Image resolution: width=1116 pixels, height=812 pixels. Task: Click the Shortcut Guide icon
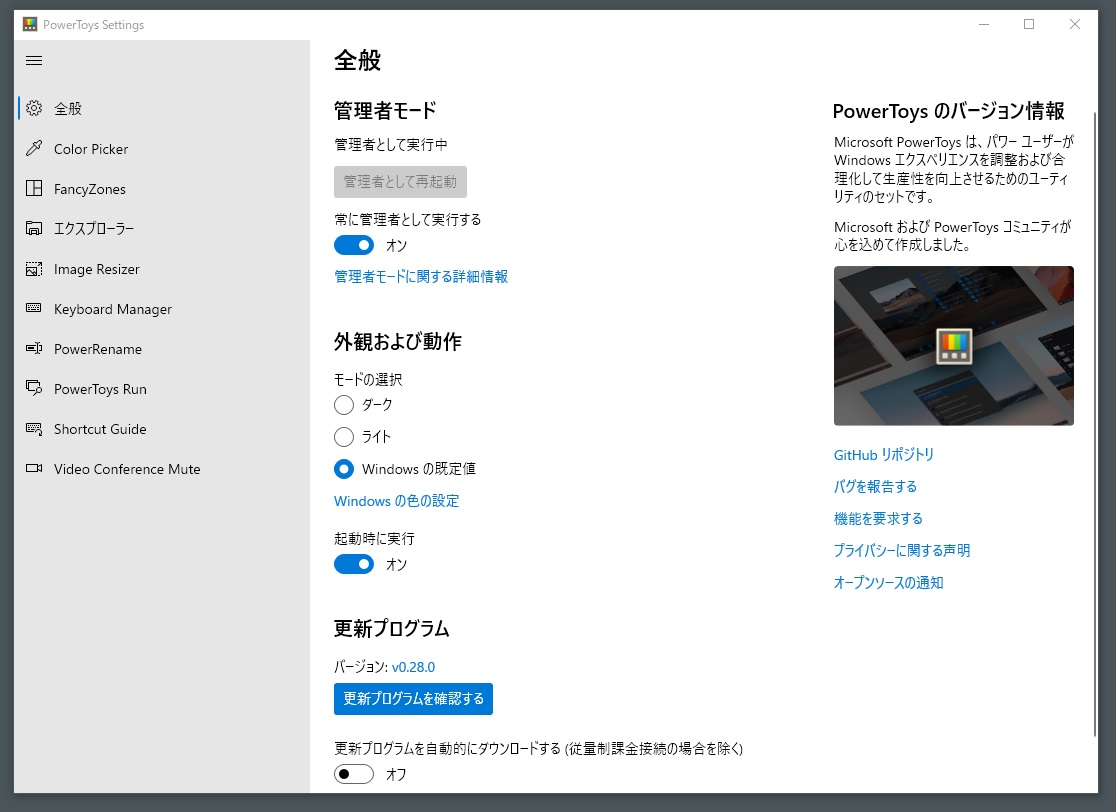click(x=33, y=428)
